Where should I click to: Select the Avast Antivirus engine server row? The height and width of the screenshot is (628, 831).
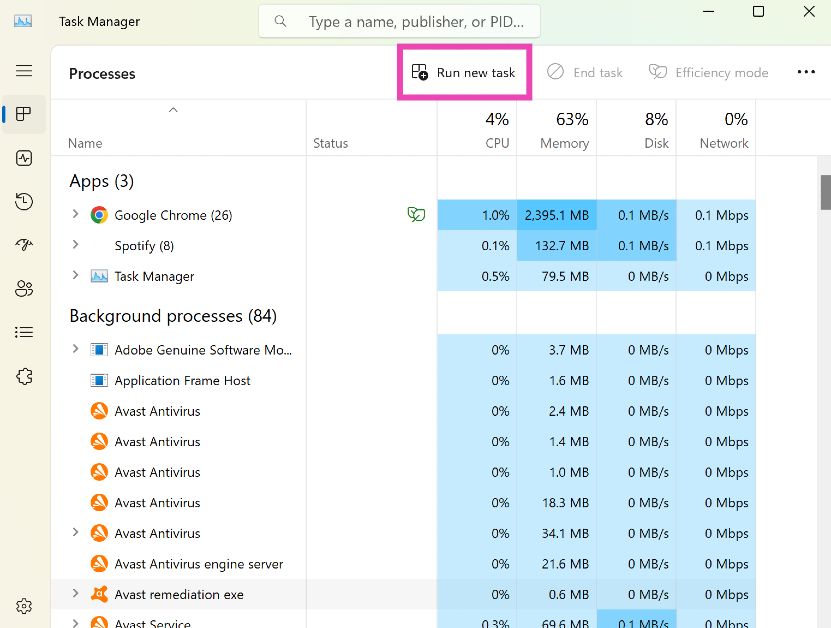198,564
